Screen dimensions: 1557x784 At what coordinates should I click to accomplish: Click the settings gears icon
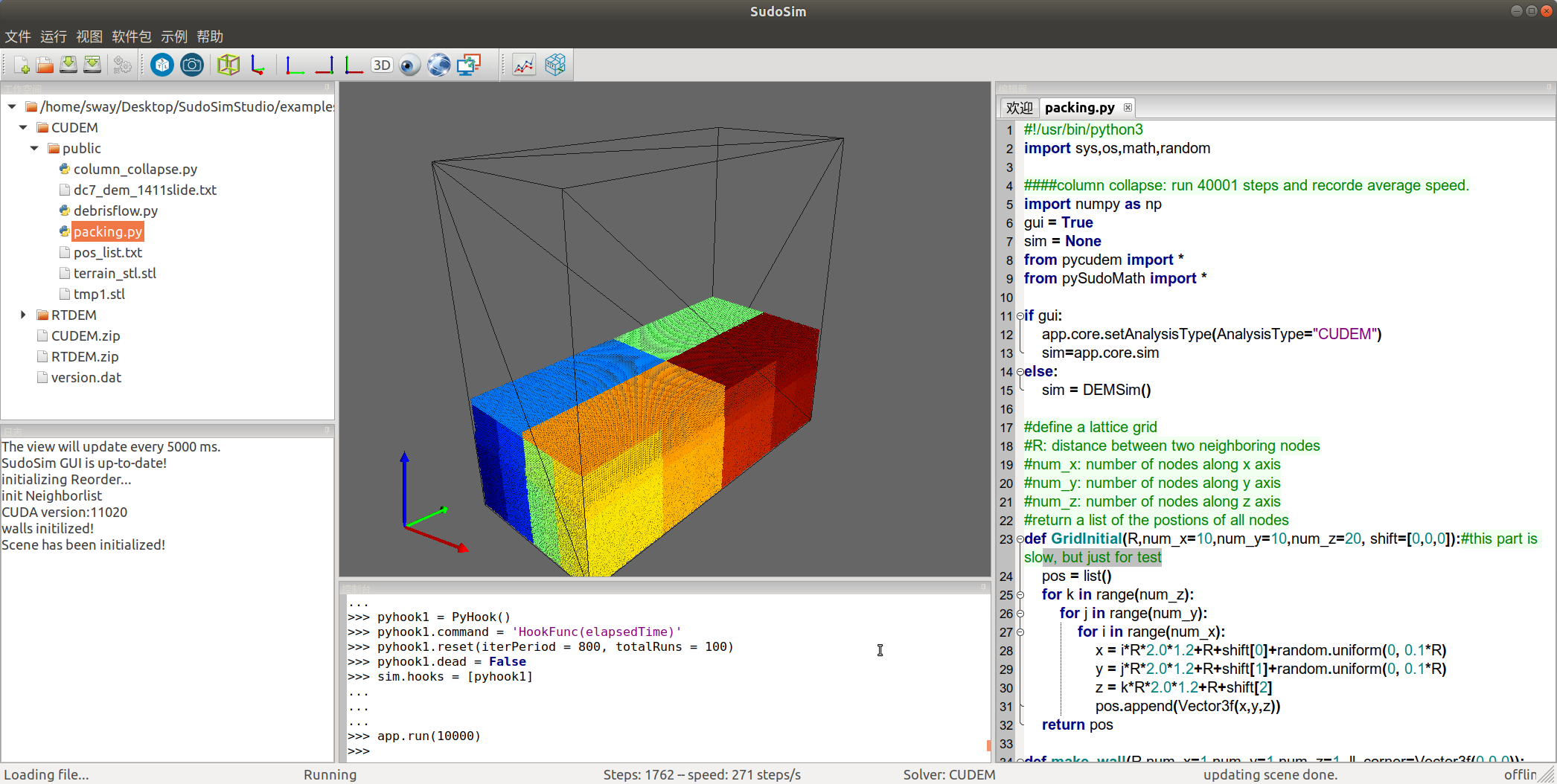point(122,65)
